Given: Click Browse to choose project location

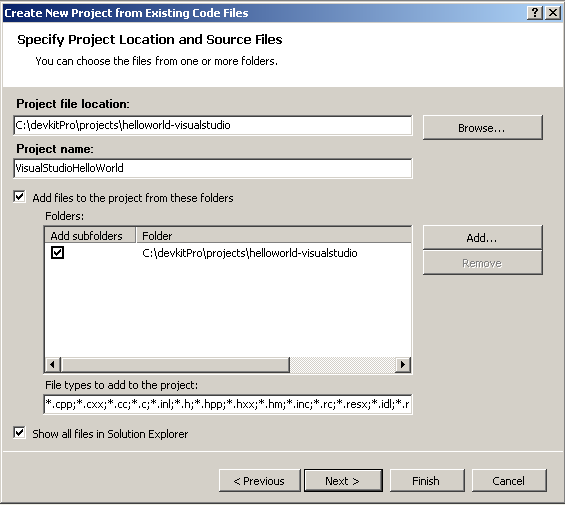Looking at the screenshot, I should coord(482,128).
